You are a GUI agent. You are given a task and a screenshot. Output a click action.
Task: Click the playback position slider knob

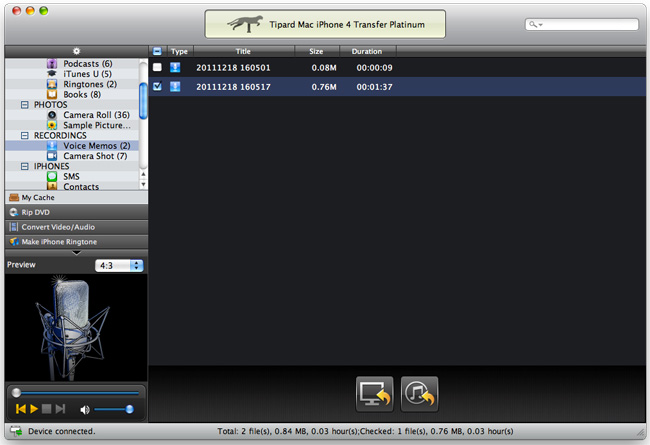(x=16, y=392)
